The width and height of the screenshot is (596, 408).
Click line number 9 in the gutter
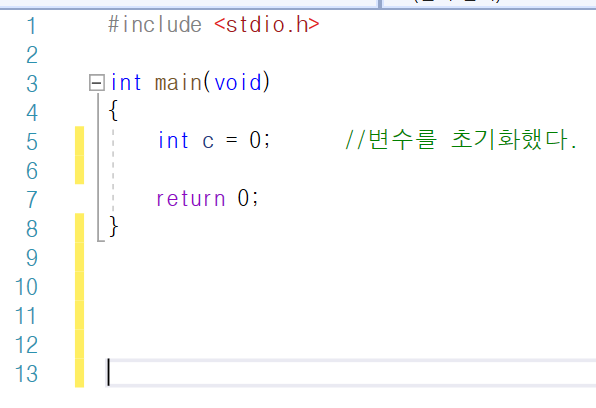(x=32, y=258)
